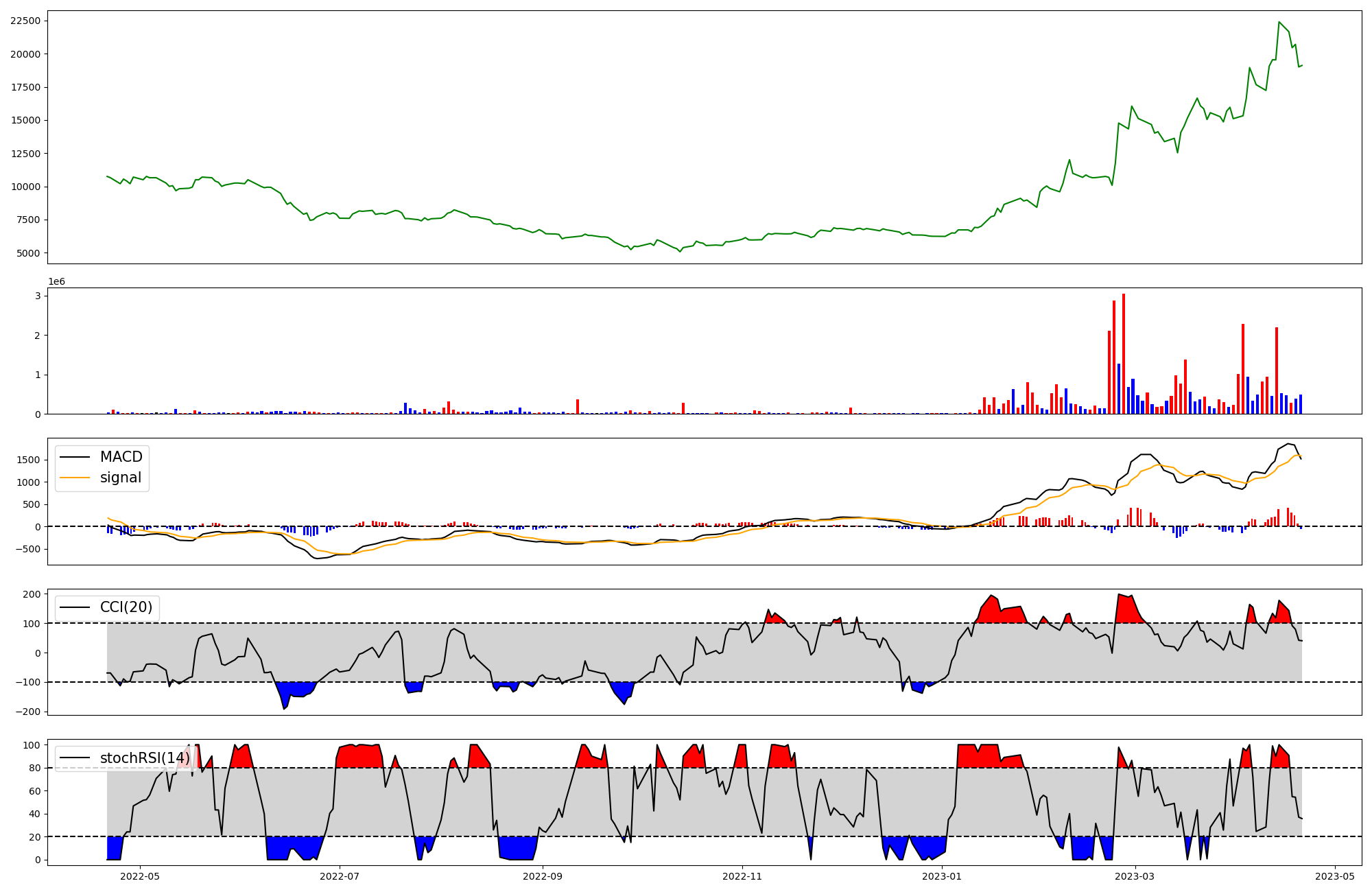Click the 2022-05 x-axis date label

tap(140, 876)
